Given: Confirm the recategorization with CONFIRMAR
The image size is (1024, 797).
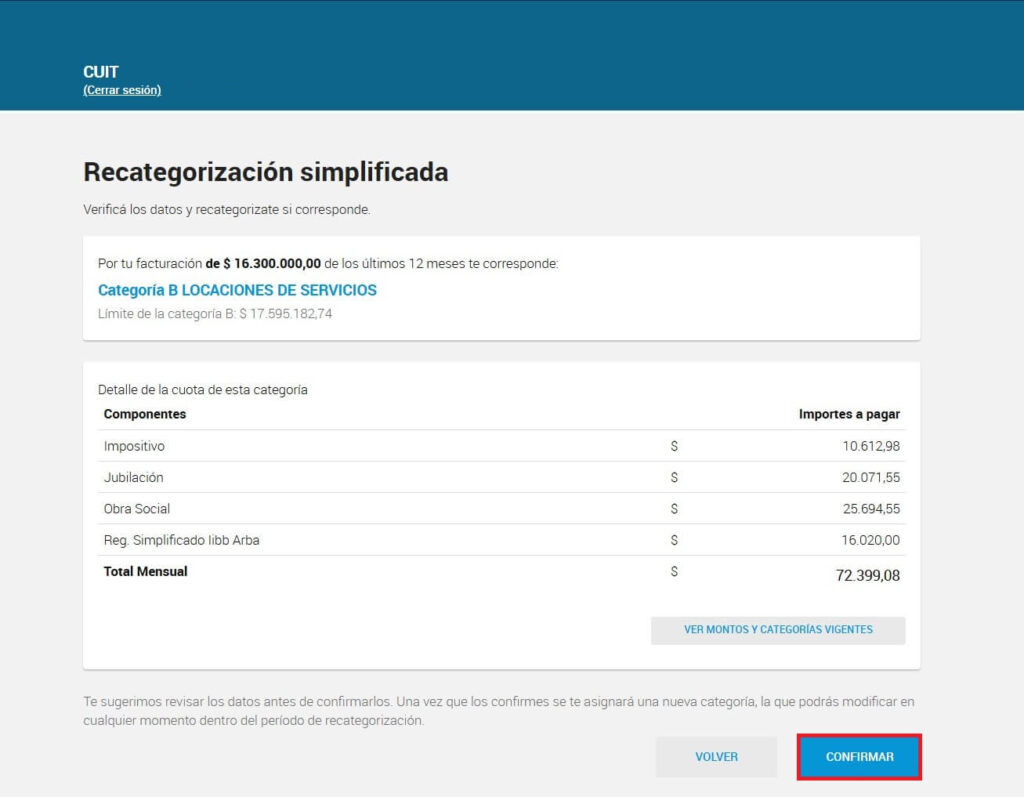Looking at the screenshot, I should coord(859,756).
